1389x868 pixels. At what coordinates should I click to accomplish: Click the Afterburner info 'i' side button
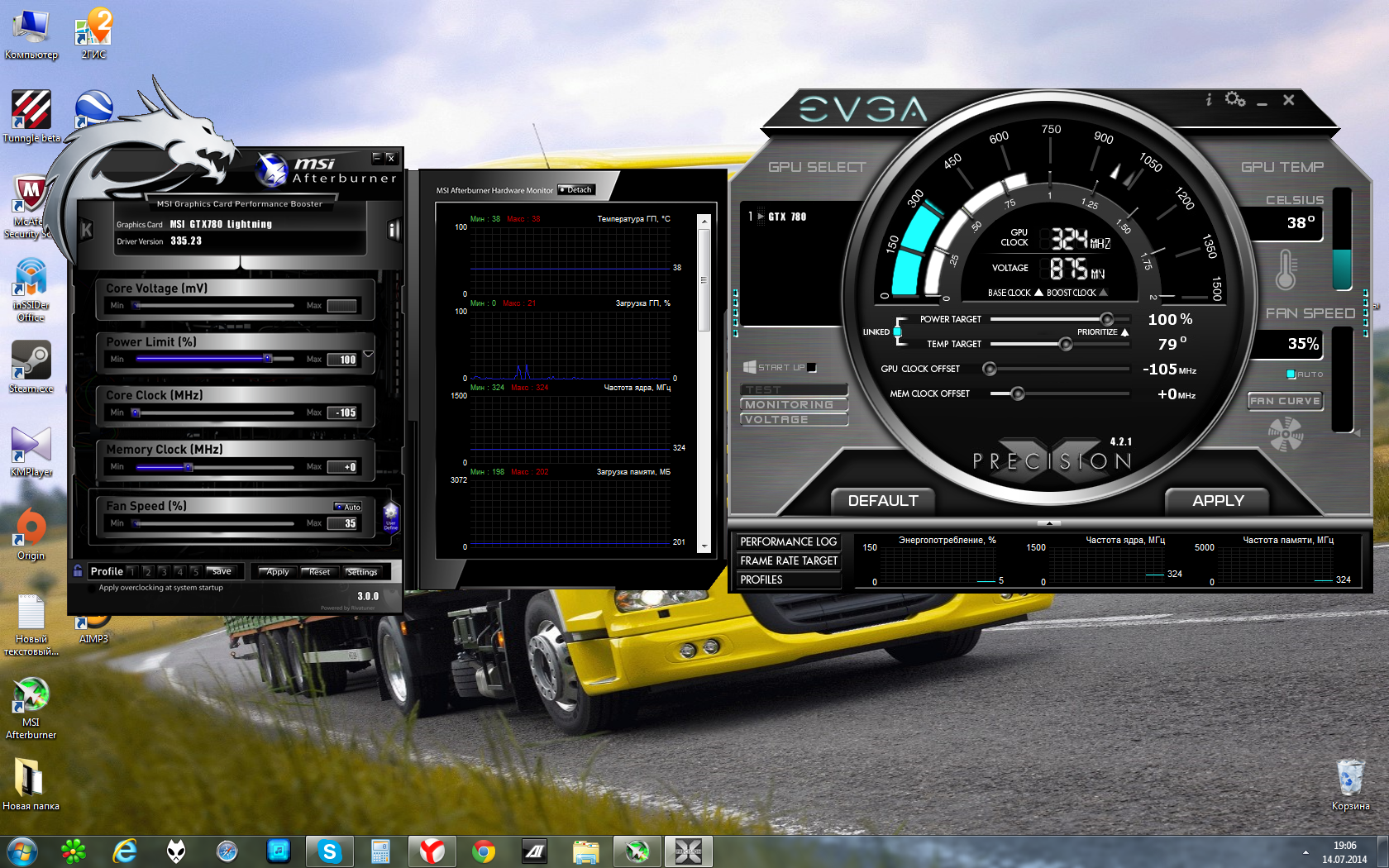[394, 230]
